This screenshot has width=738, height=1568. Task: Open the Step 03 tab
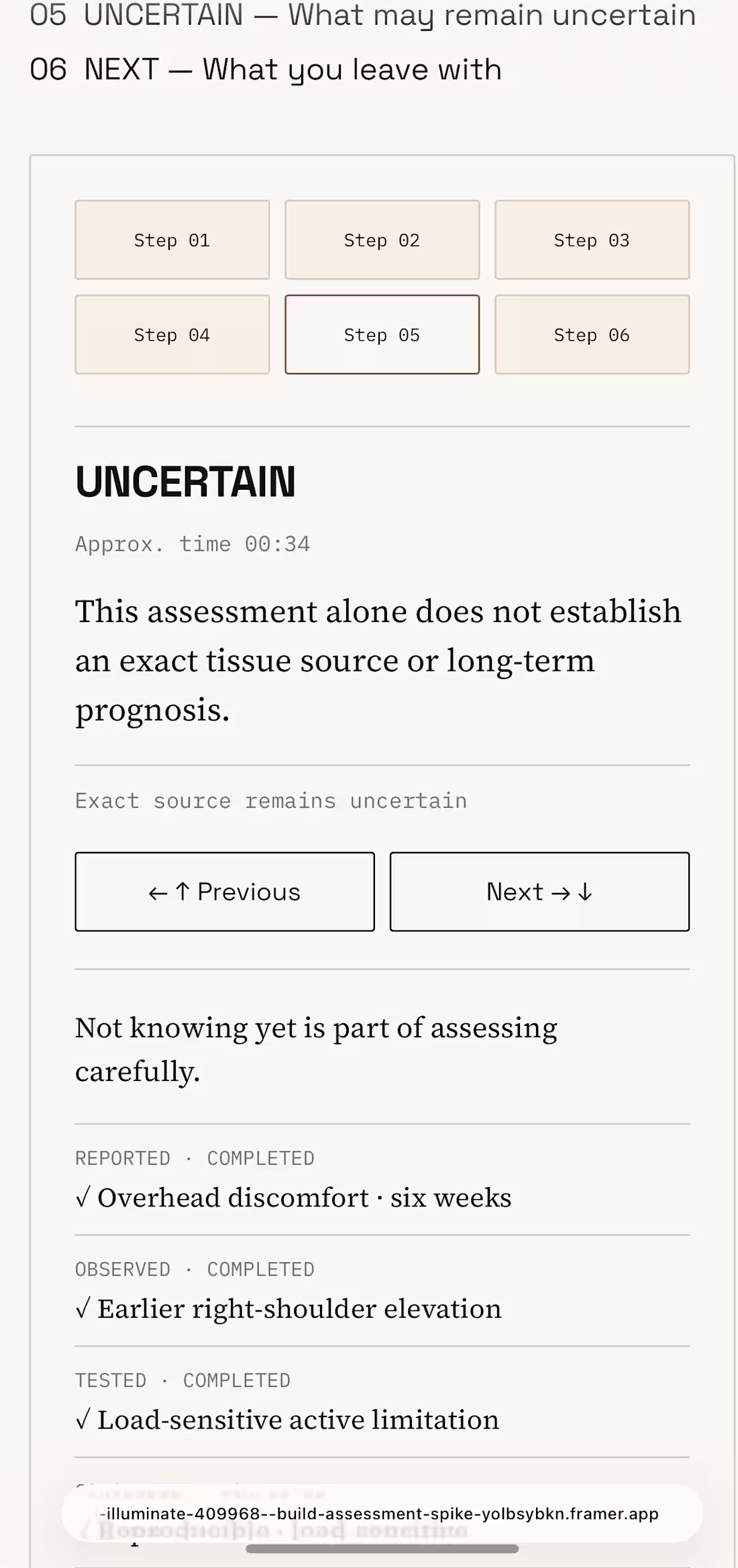pos(592,240)
